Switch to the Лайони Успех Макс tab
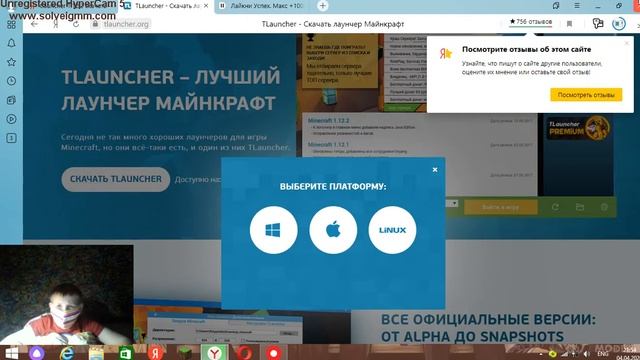 [261, 6]
